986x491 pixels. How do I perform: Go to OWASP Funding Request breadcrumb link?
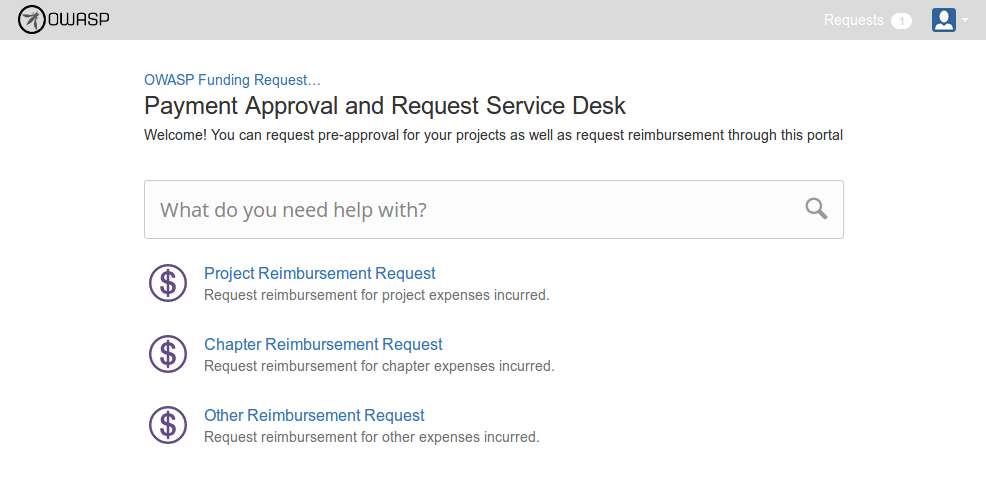click(x=232, y=80)
